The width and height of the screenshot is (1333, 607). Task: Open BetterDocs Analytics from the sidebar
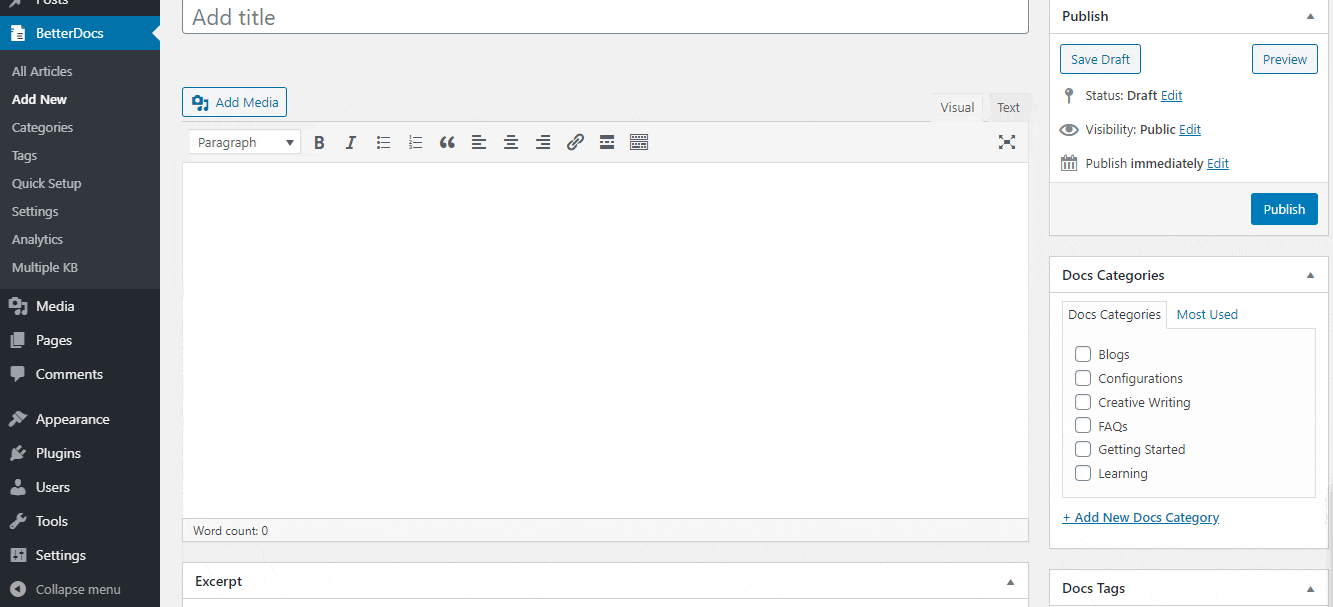(x=37, y=239)
